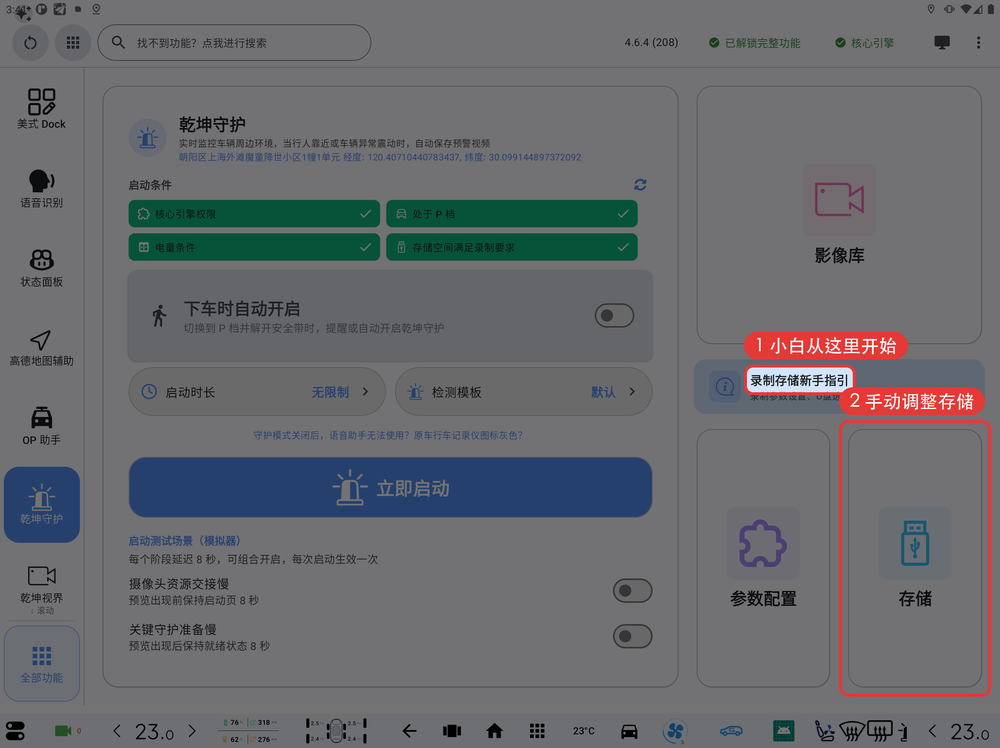Open the 存储 USB storage card
This screenshot has width=1000, height=748.
click(x=915, y=558)
